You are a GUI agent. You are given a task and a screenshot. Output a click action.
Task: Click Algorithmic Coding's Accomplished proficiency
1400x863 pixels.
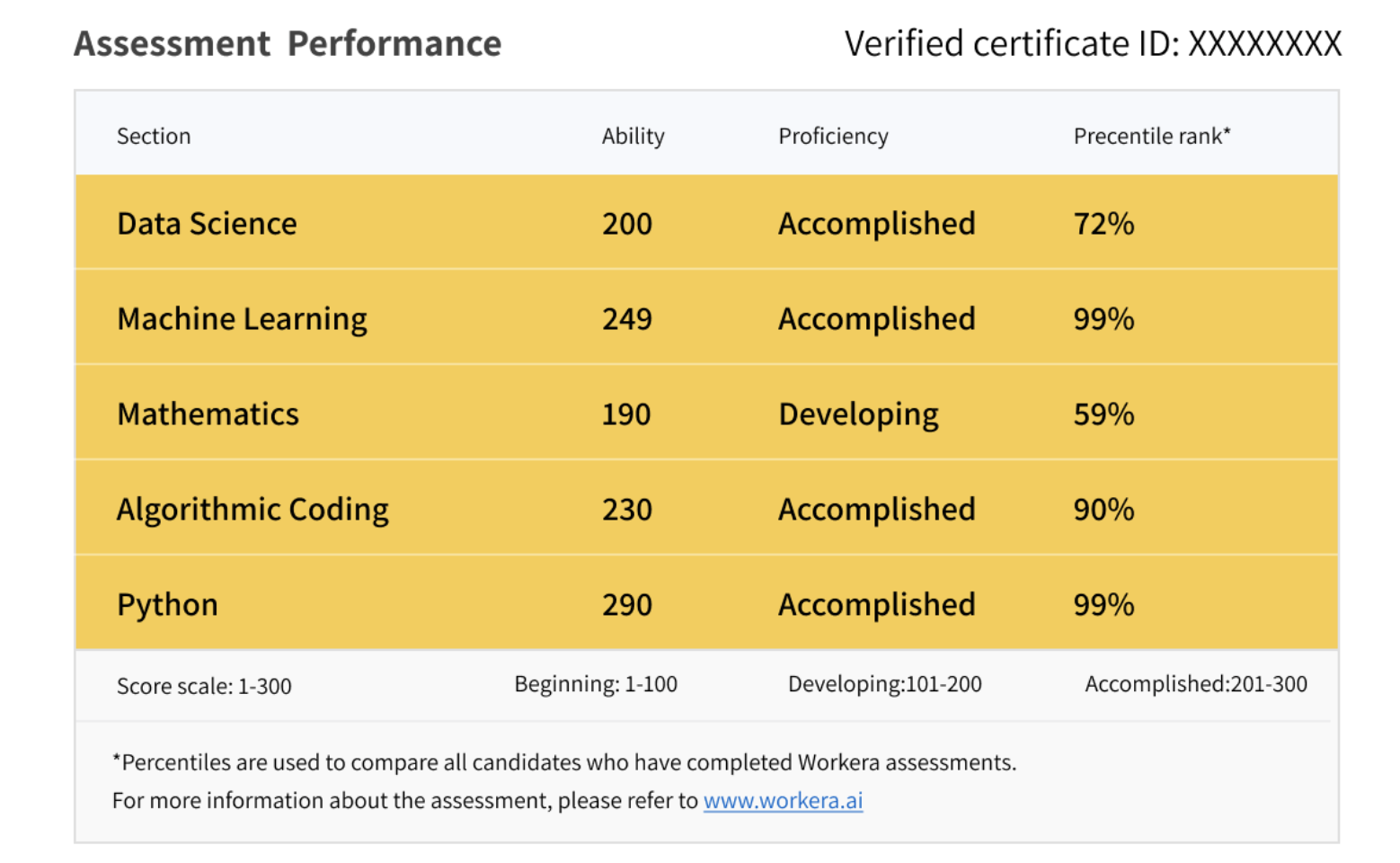pos(877,509)
